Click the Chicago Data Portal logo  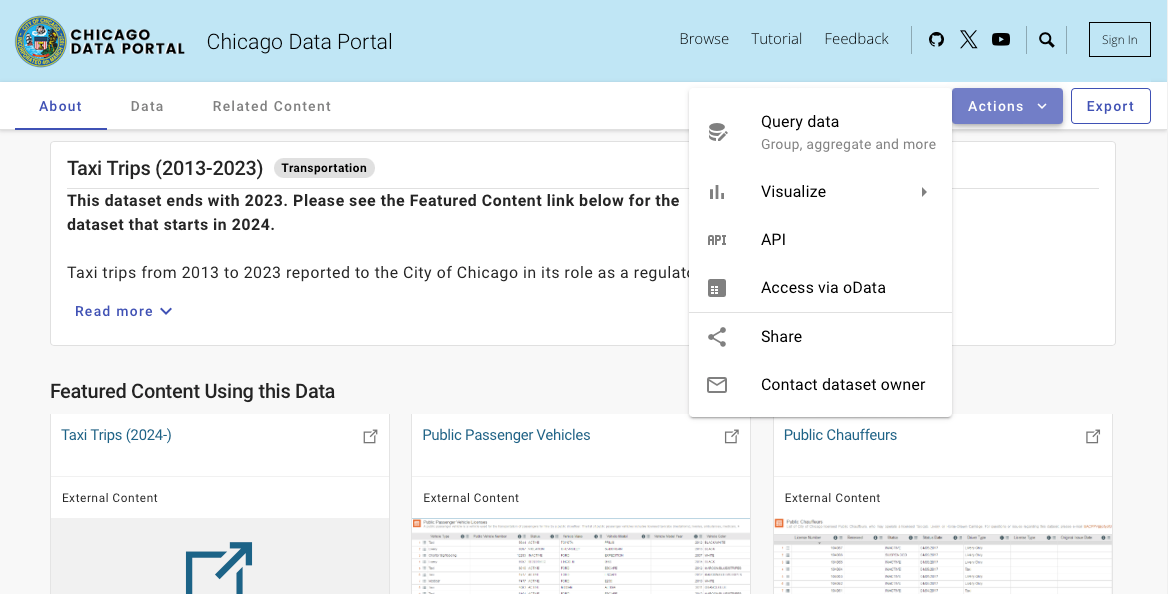click(x=100, y=41)
